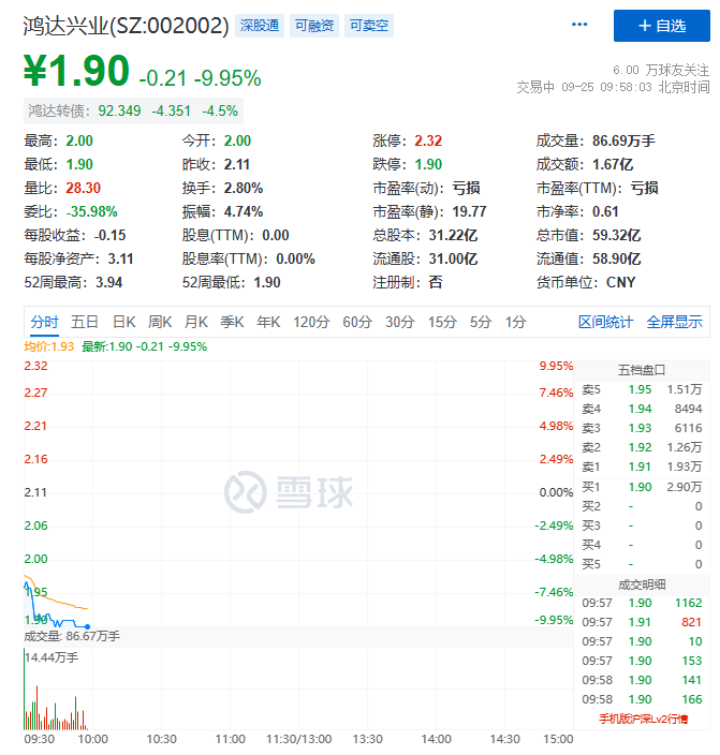Click the 买1 row priced 1.90
The image size is (720, 755).
tap(641, 487)
